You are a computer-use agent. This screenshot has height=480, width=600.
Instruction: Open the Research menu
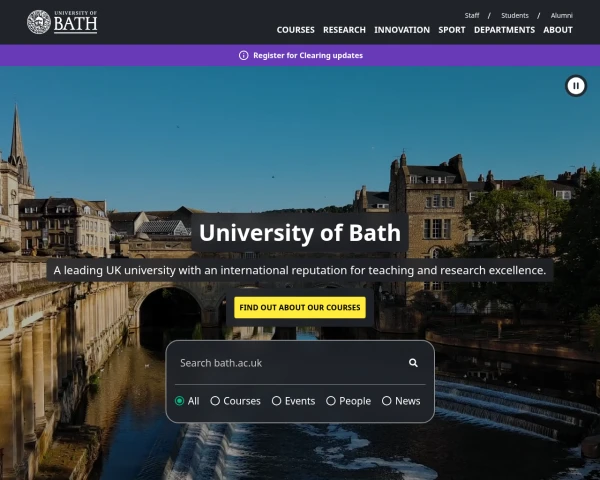344,30
